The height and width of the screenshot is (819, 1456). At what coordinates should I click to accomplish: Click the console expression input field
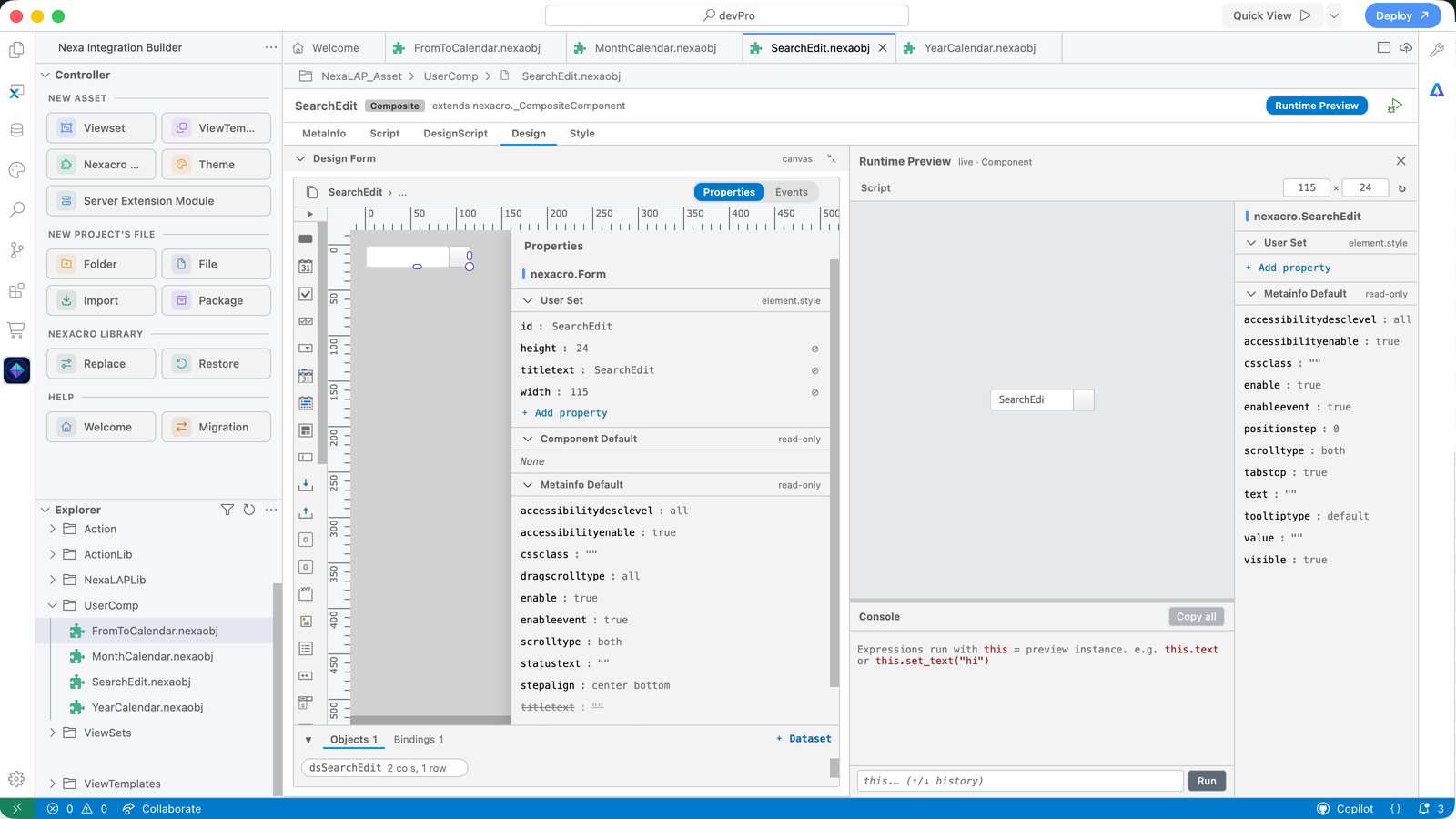1020,781
